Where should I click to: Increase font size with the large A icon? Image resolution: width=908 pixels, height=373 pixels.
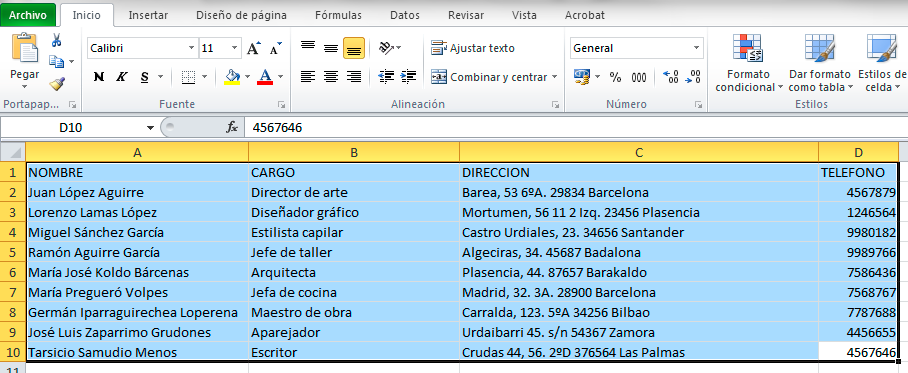pyautogui.click(x=254, y=49)
